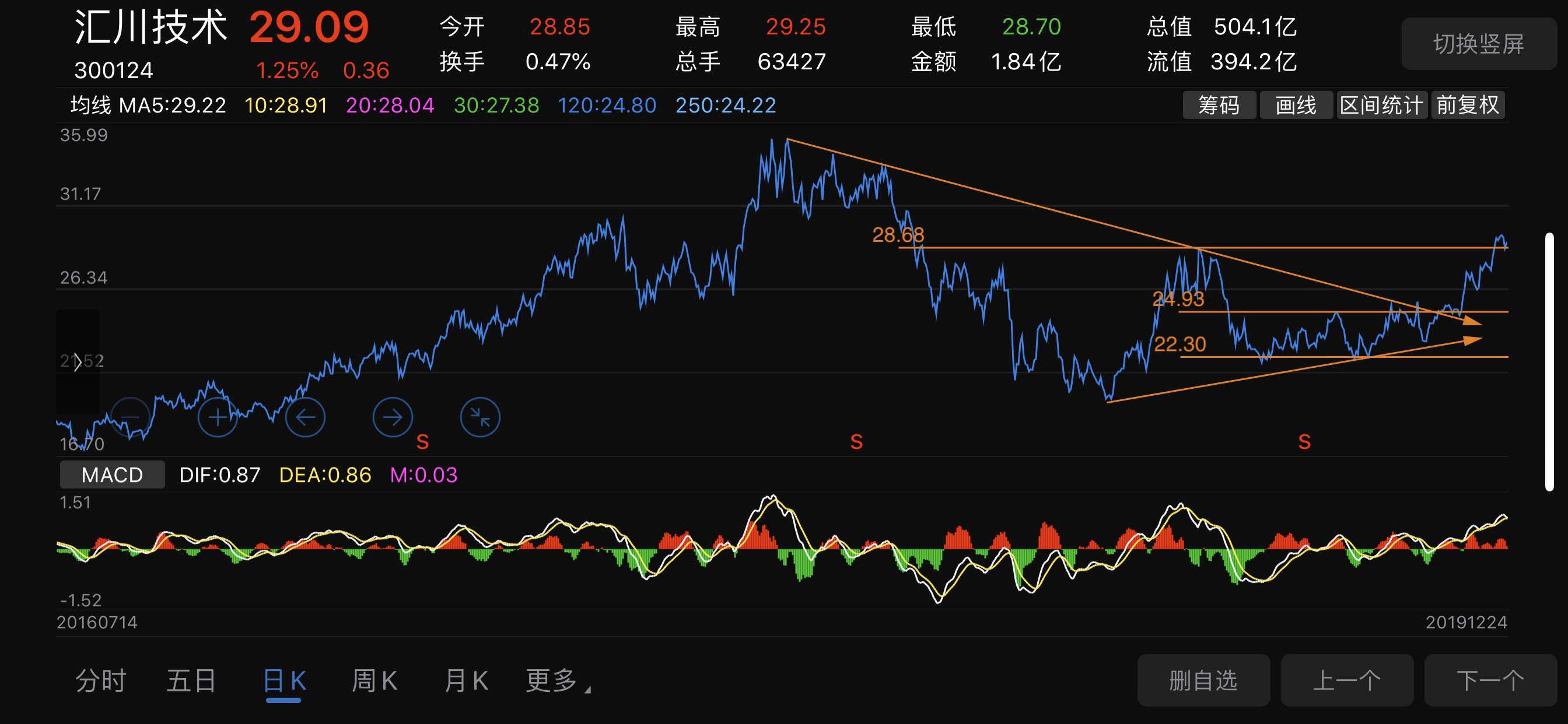
Task: Tap the MA5:29.22 moving average label
Action: point(172,106)
